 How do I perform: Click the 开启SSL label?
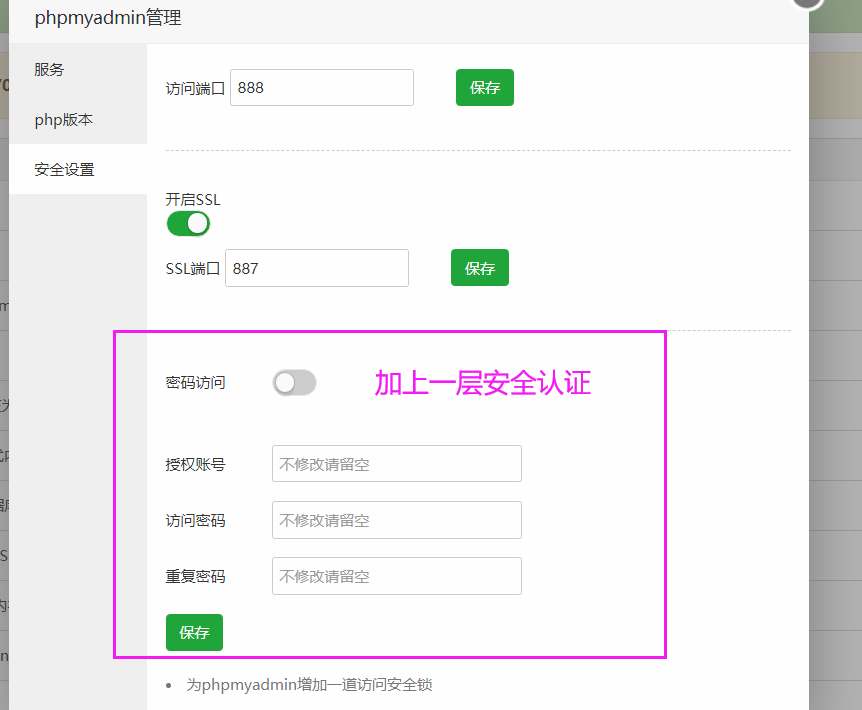(193, 199)
